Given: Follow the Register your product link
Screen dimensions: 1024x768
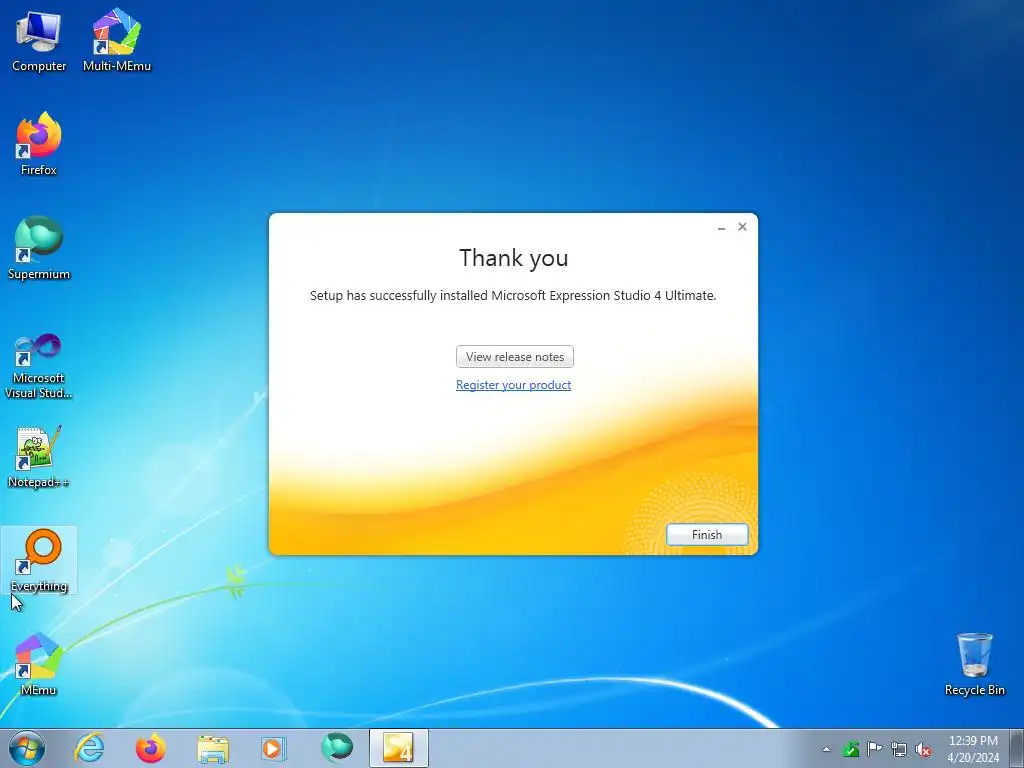Looking at the screenshot, I should tap(513, 385).
